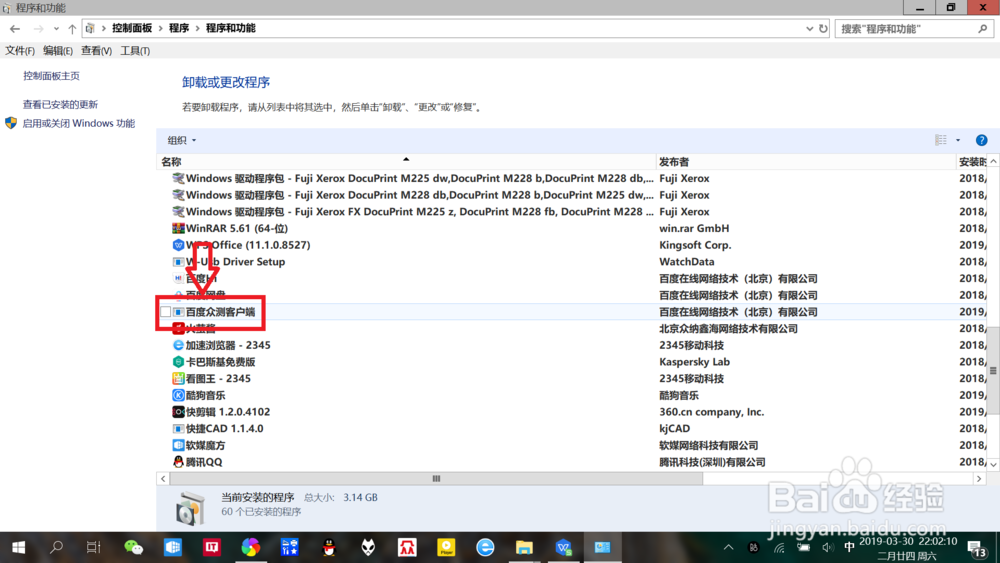The image size is (1000, 563).
Task: Select the 百度众测客户端 program row
Action: (571, 312)
